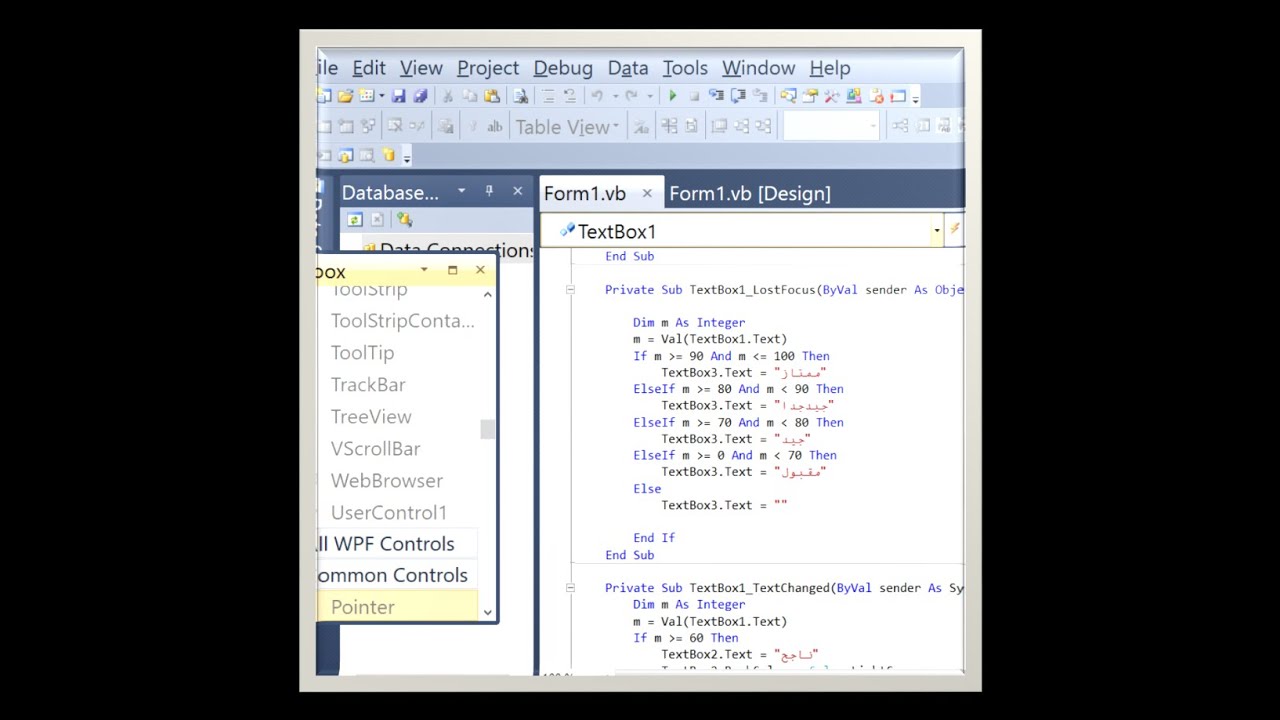The width and height of the screenshot is (1280, 720).
Task: Open the Help menu
Action: pos(830,68)
